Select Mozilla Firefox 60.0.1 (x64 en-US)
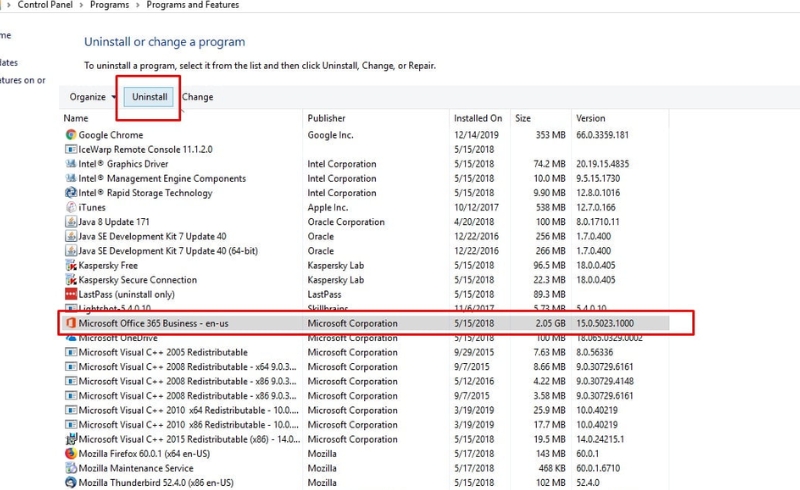The image size is (800, 490). [144, 453]
